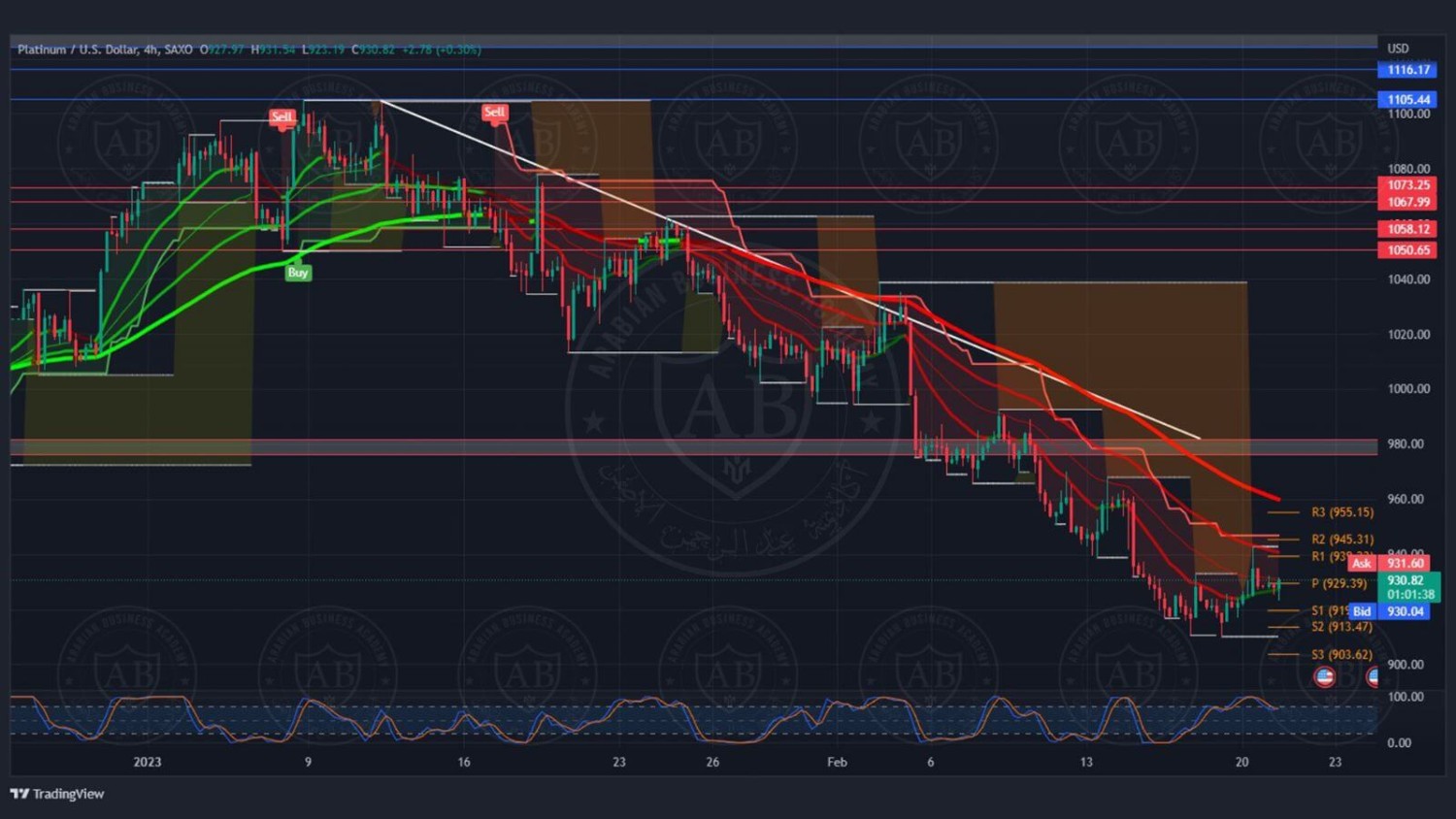
Task: Click the 960.00 price axis tick
Action: 1406,500
